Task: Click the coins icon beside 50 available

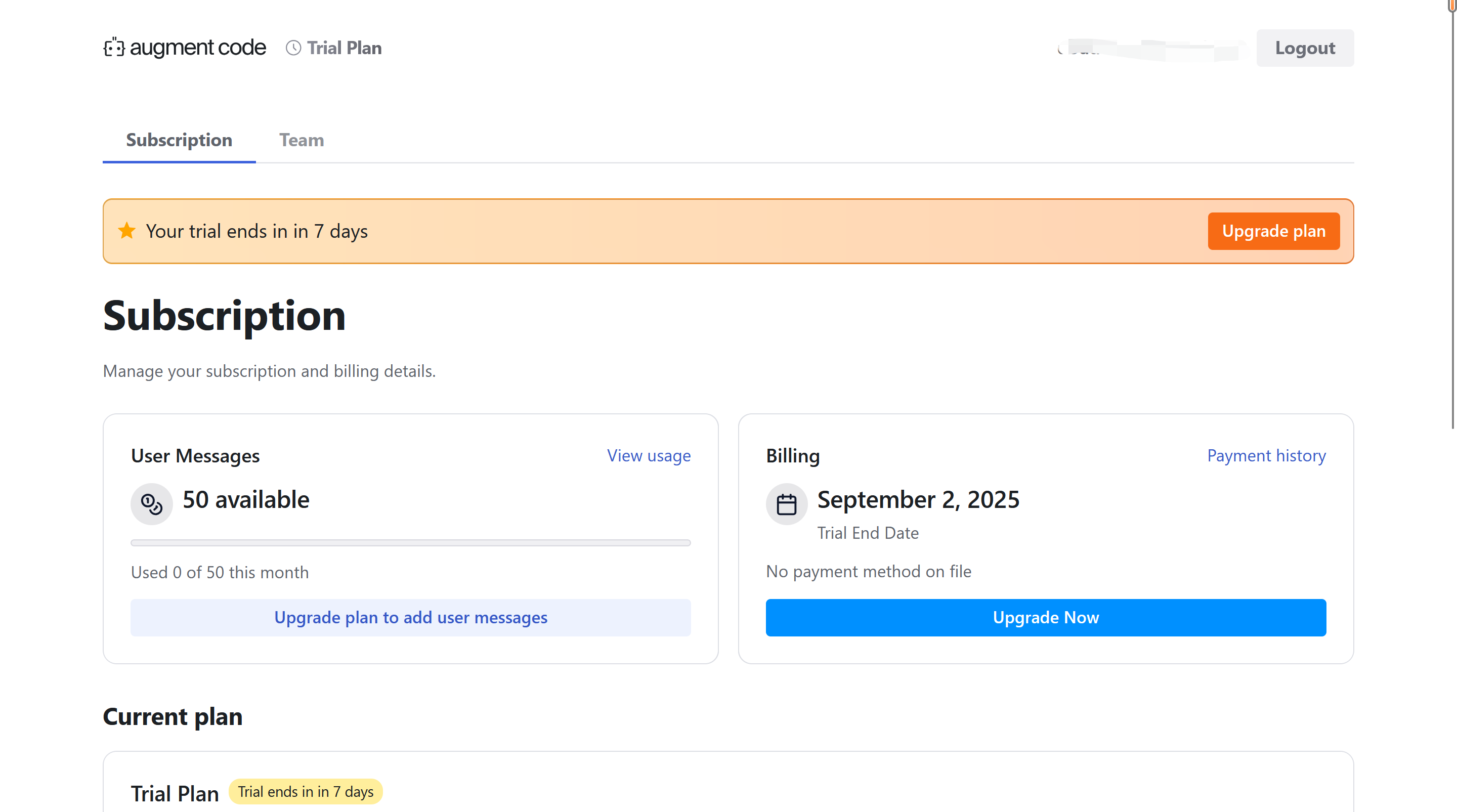Action: pos(152,504)
